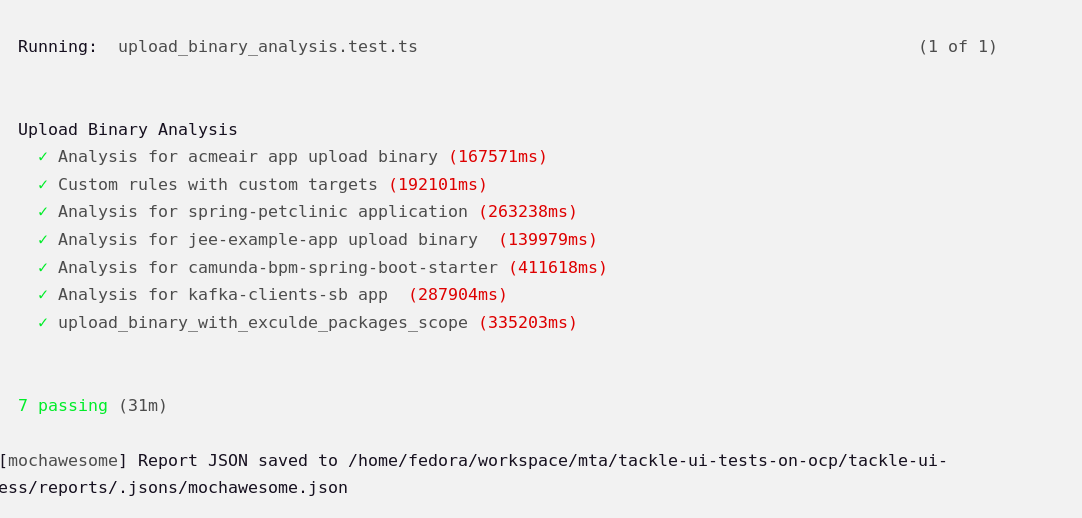Click the 263238ms duration for spring-petclinic
This screenshot has width=1082, height=518.
[x=527, y=212]
